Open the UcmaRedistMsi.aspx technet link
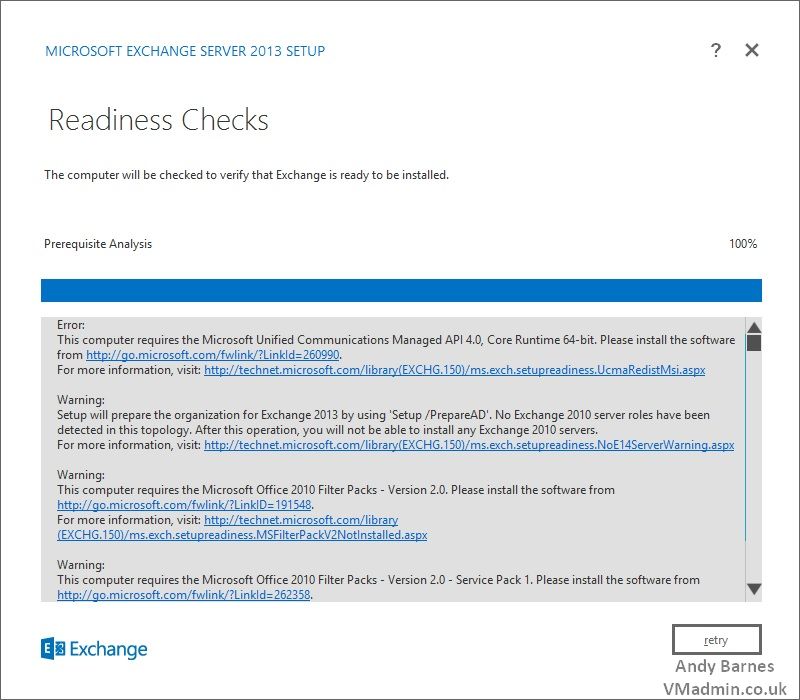The image size is (800, 700). click(454, 370)
